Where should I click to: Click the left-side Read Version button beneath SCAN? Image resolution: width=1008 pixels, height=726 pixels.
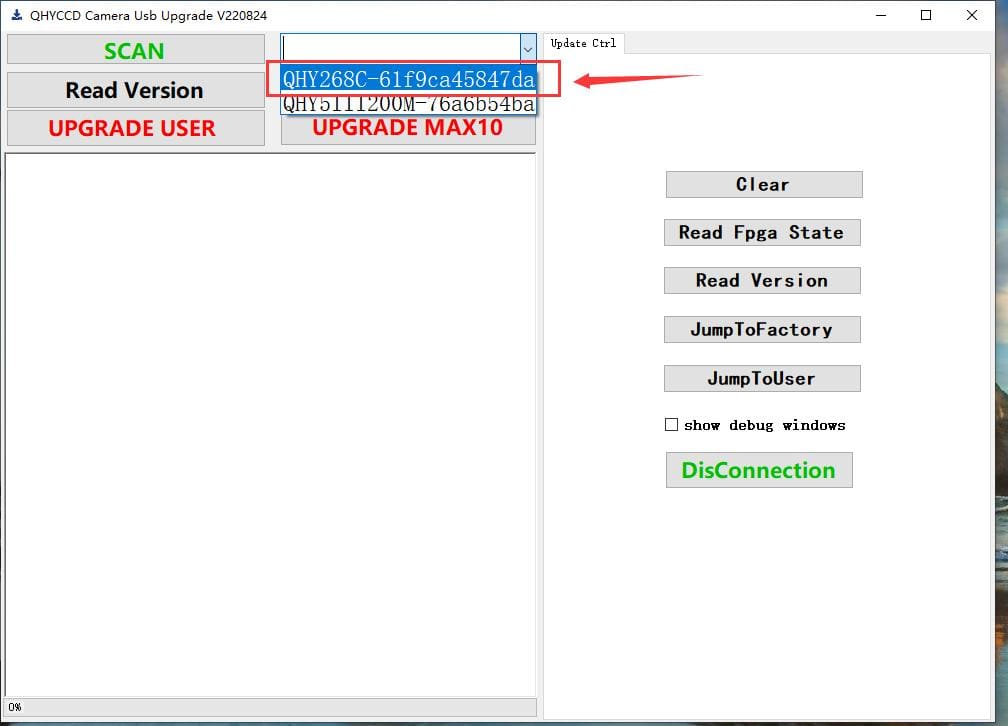136,90
